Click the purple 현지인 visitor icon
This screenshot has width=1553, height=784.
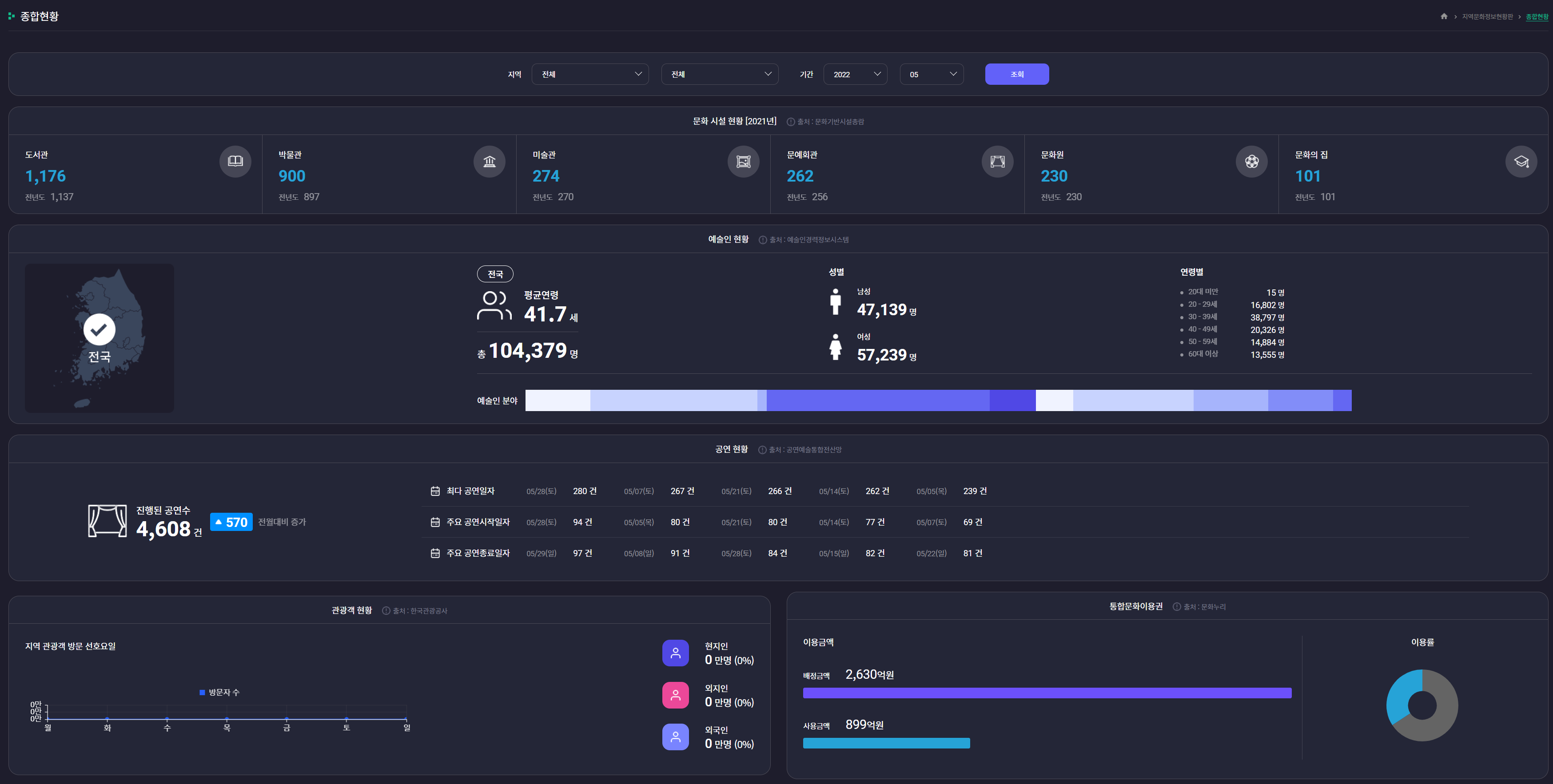point(675,653)
